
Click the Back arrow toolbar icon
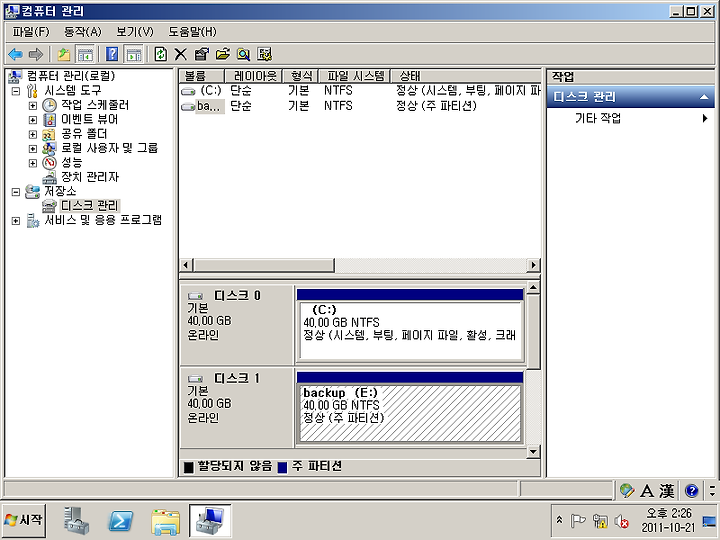15,54
